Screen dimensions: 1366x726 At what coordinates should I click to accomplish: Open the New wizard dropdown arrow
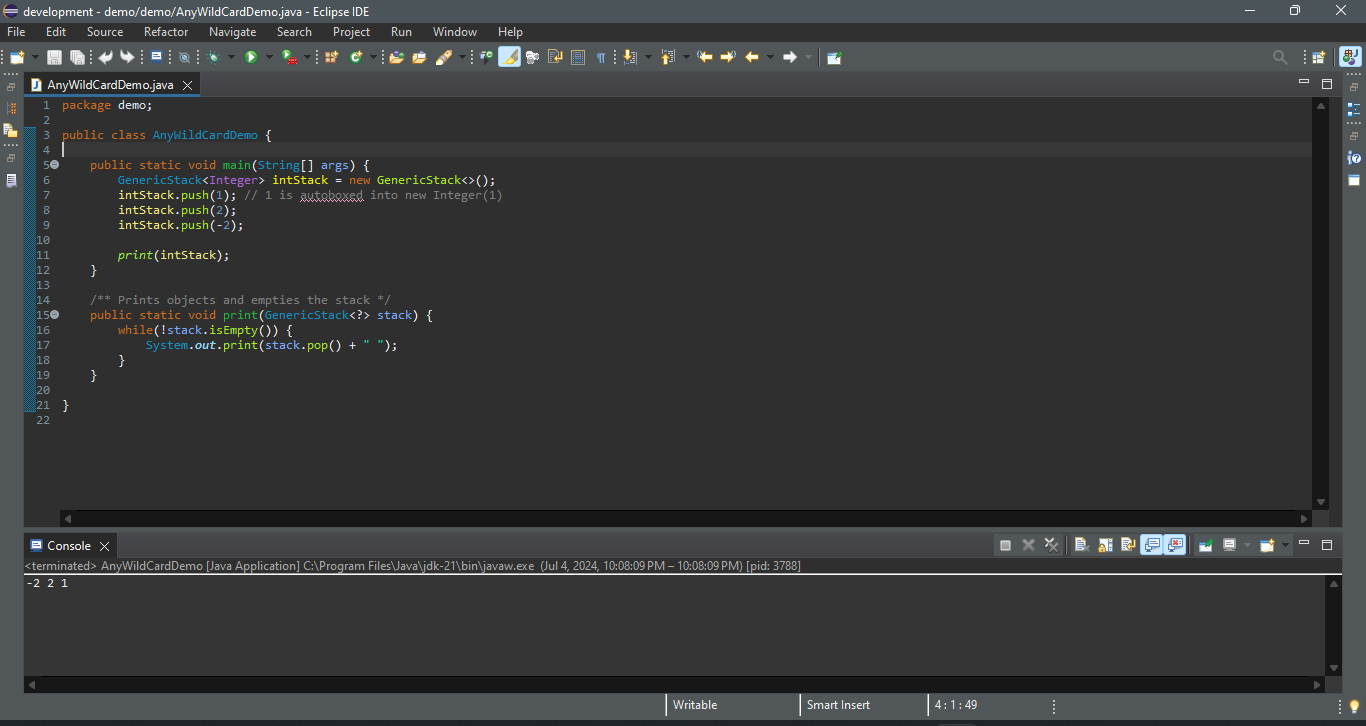coord(36,58)
